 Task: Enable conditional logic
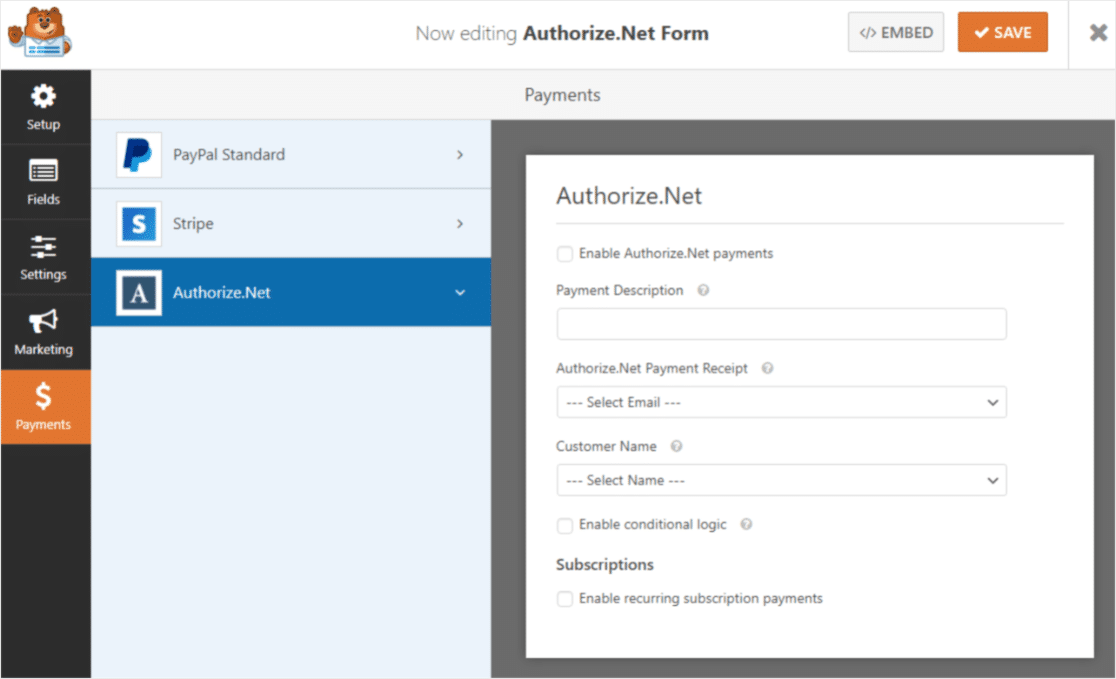point(565,524)
